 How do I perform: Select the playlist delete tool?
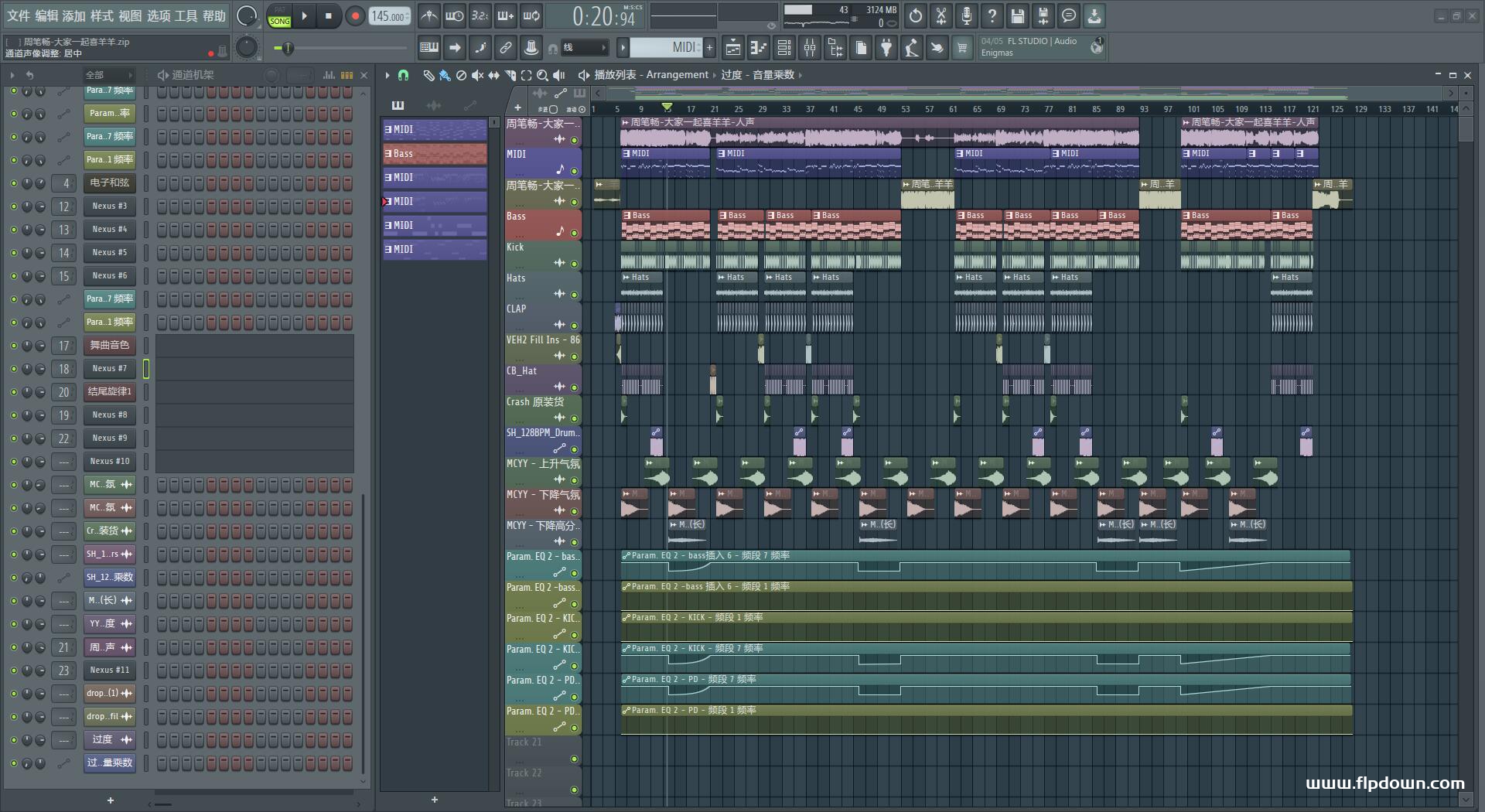461,75
